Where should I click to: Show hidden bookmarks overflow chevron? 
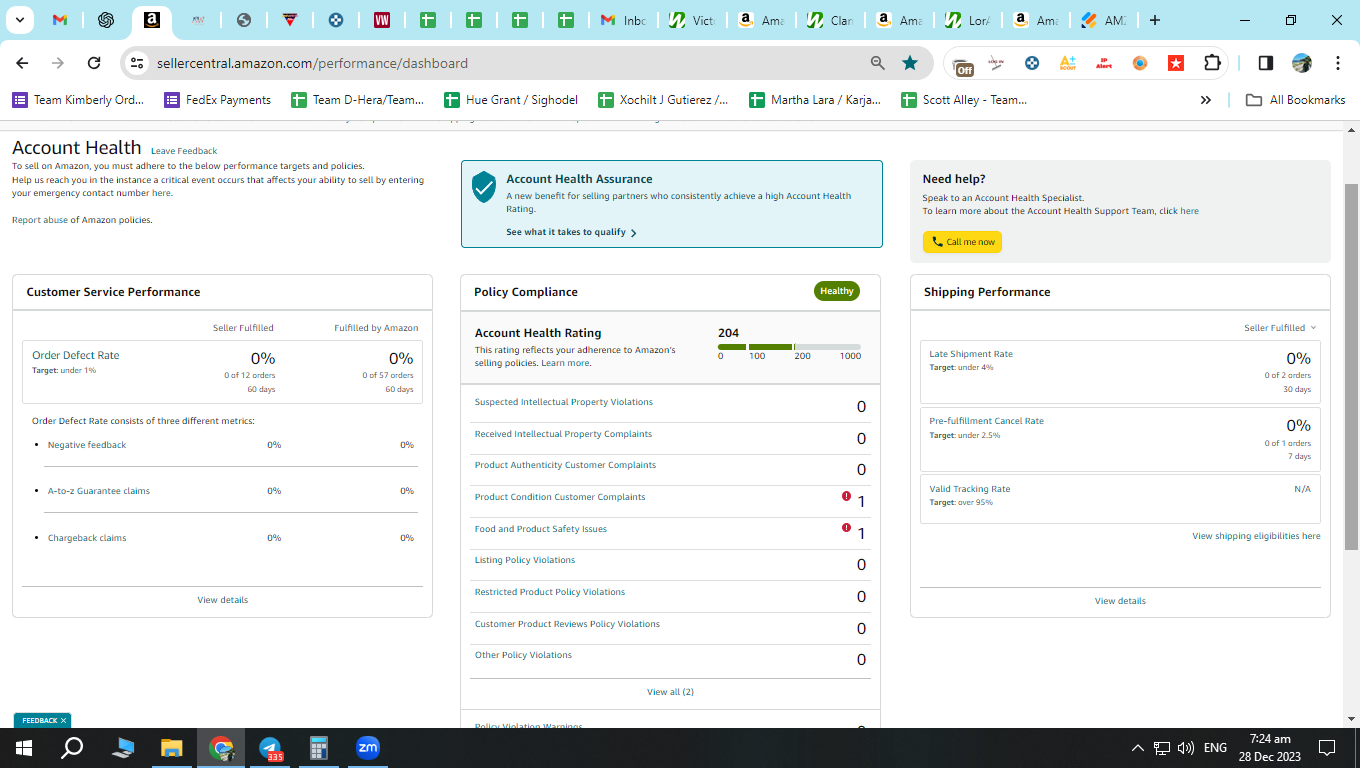pyautogui.click(x=1205, y=100)
